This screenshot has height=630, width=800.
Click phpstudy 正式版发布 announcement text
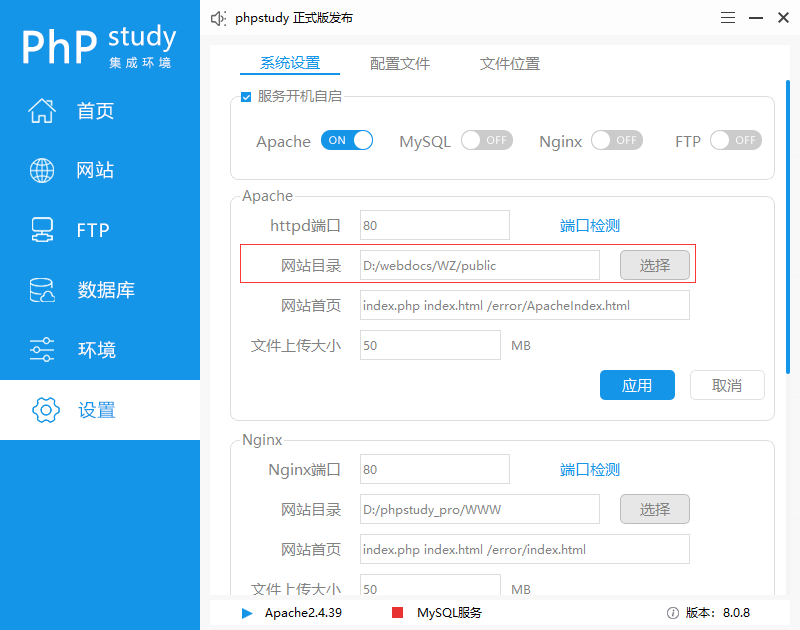click(x=294, y=18)
